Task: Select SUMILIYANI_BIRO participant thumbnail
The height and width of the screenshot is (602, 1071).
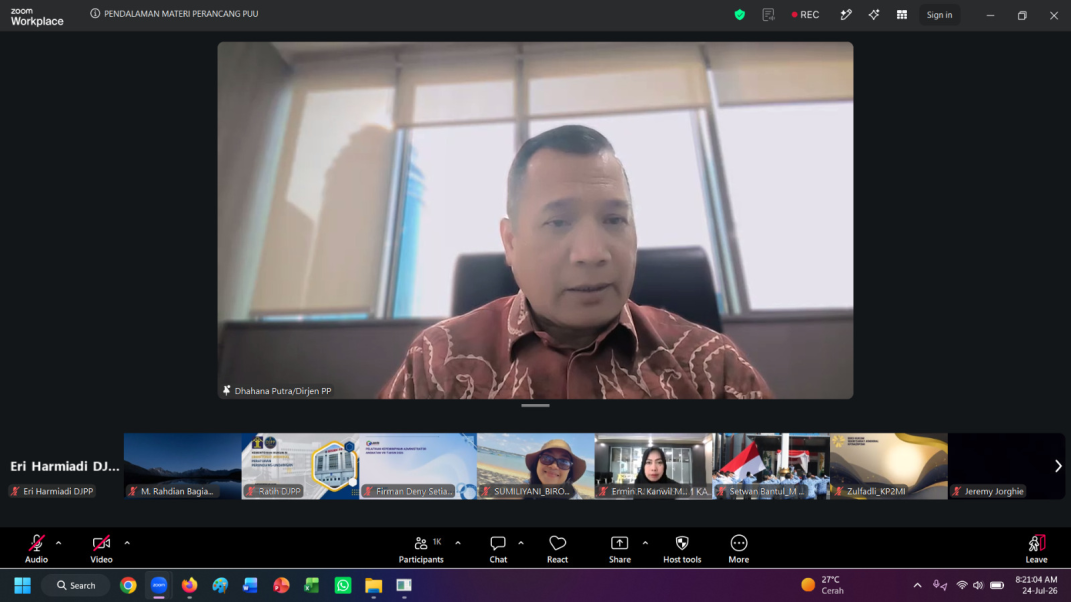Action: [536, 466]
